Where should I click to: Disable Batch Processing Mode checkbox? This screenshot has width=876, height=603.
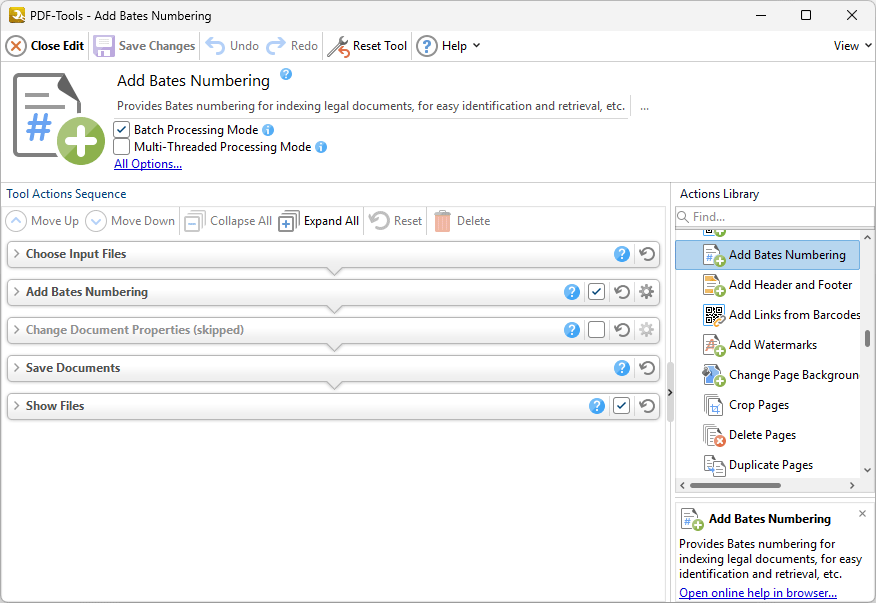tap(122, 130)
